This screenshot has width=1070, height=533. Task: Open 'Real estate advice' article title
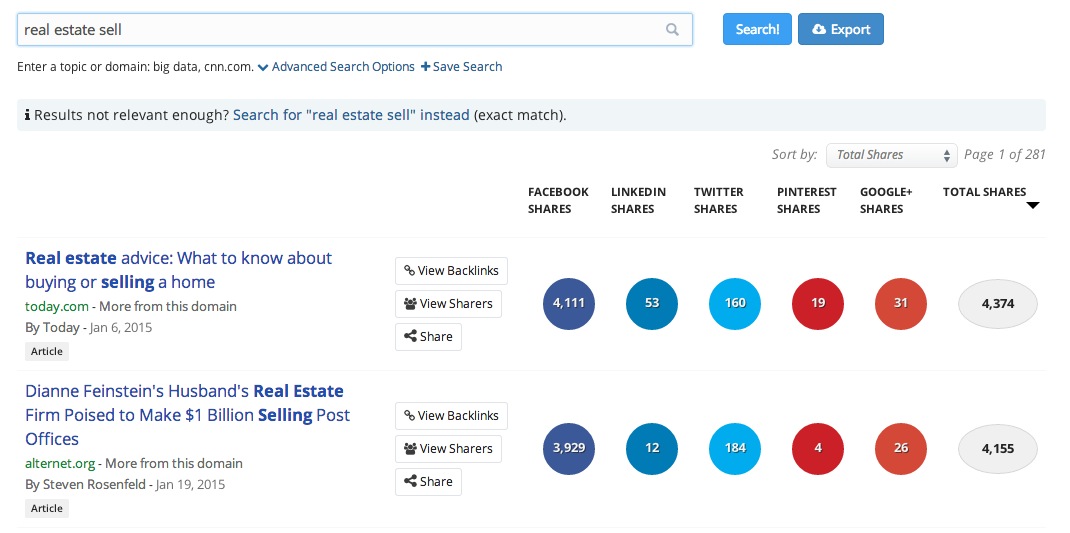pyautogui.click(x=179, y=270)
